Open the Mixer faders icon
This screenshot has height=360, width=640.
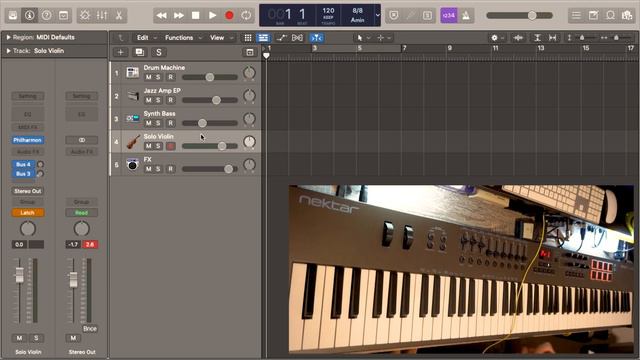pyautogui.click(x=102, y=16)
